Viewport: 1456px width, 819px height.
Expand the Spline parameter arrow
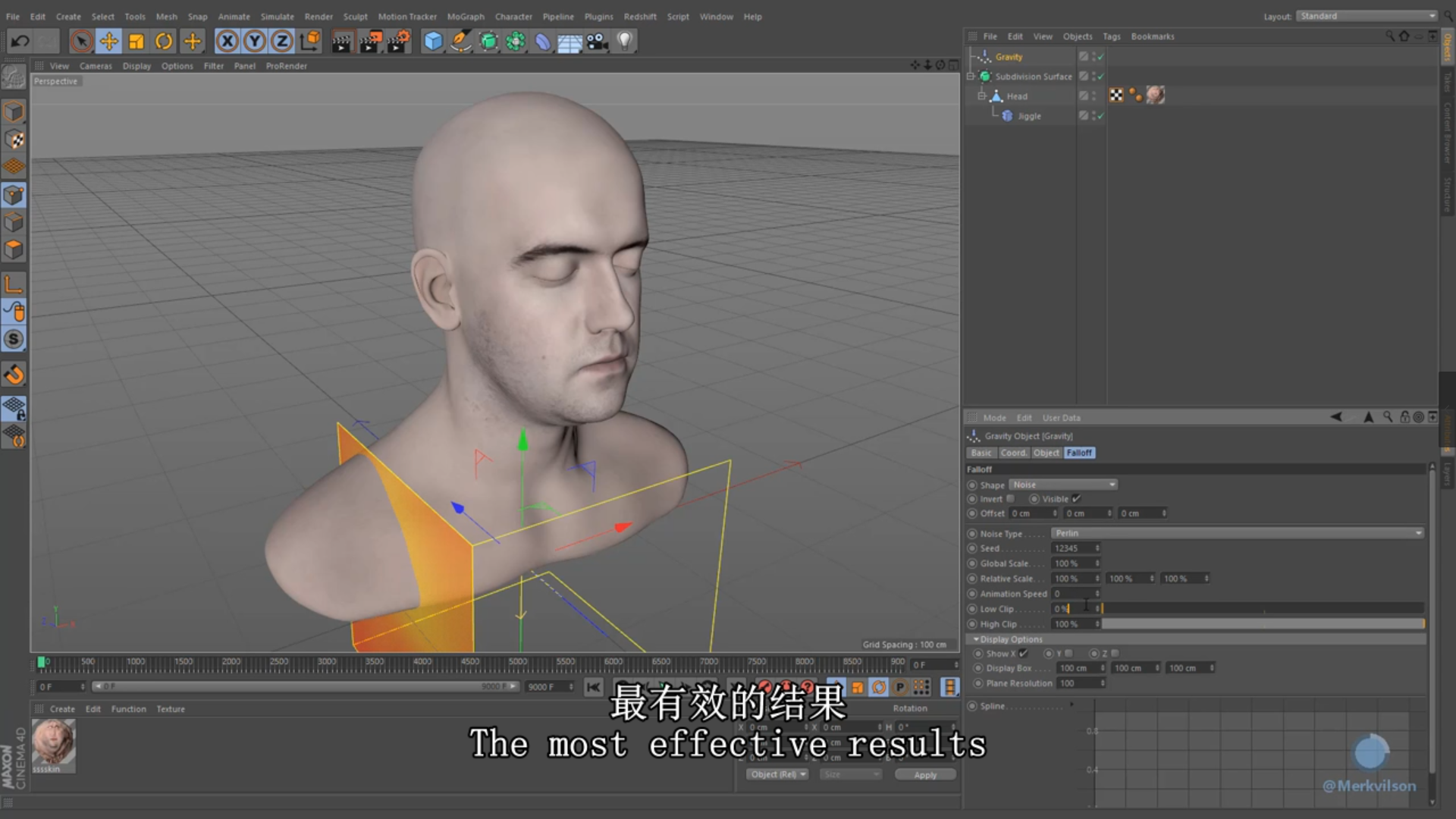(1072, 704)
